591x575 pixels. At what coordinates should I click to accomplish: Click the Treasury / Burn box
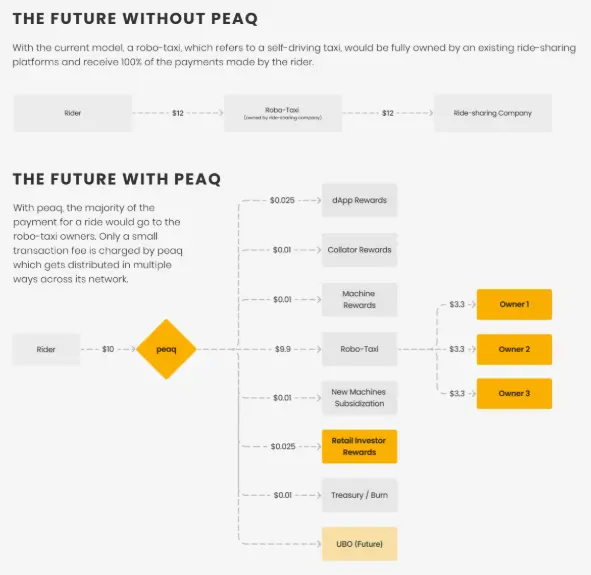359,495
